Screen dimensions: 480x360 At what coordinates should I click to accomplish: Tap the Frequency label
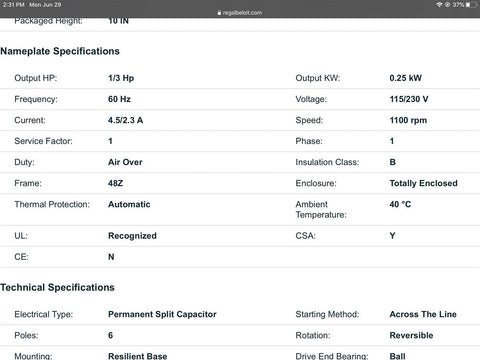(36, 99)
